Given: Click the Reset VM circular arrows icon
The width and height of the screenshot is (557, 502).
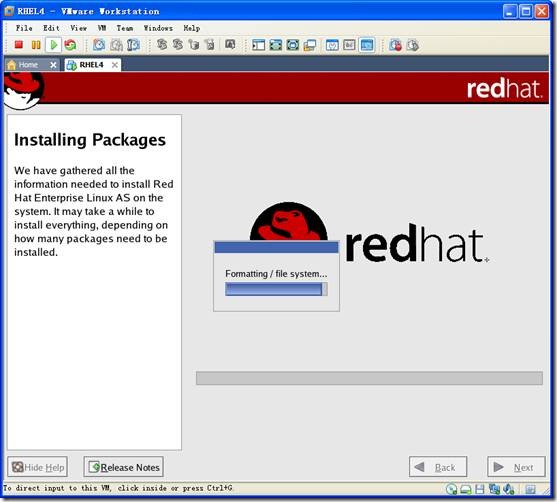Looking at the screenshot, I should click(70, 45).
